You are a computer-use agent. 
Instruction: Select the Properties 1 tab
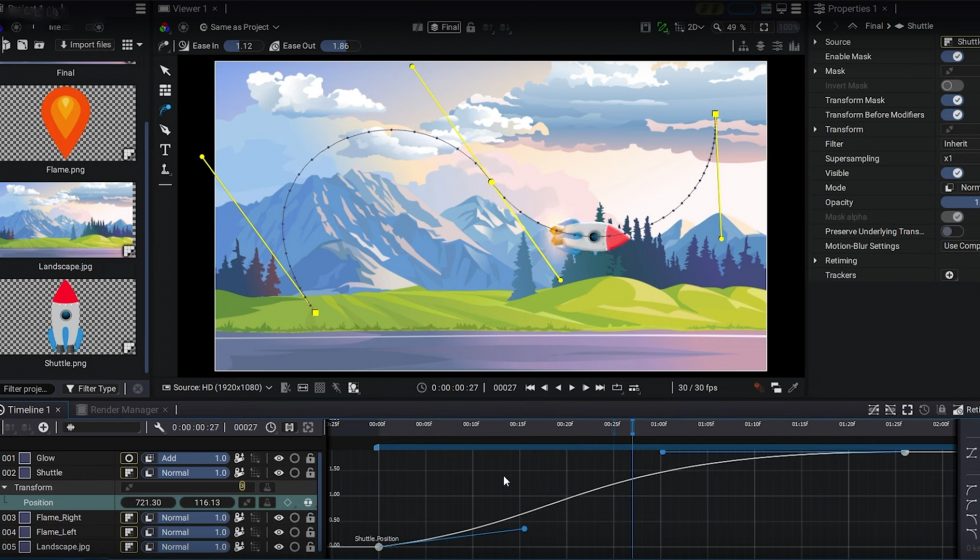click(852, 9)
